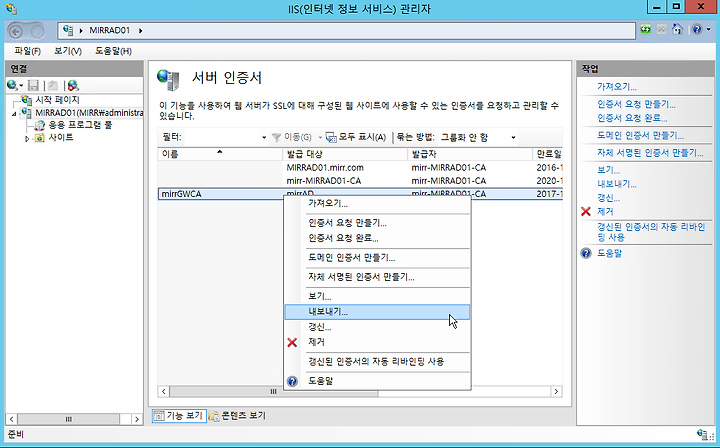Collapse the MIRRAD01 server tree node
The height and width of the screenshot is (448, 720).
pyautogui.click(x=14, y=113)
